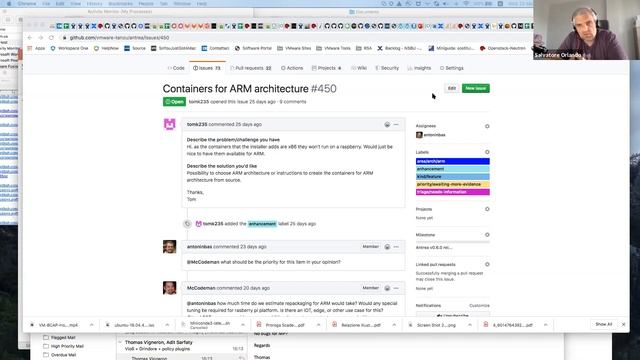The width and height of the screenshot is (640, 360).
Task: Click the triage/needs-information label
Action: click(453, 192)
